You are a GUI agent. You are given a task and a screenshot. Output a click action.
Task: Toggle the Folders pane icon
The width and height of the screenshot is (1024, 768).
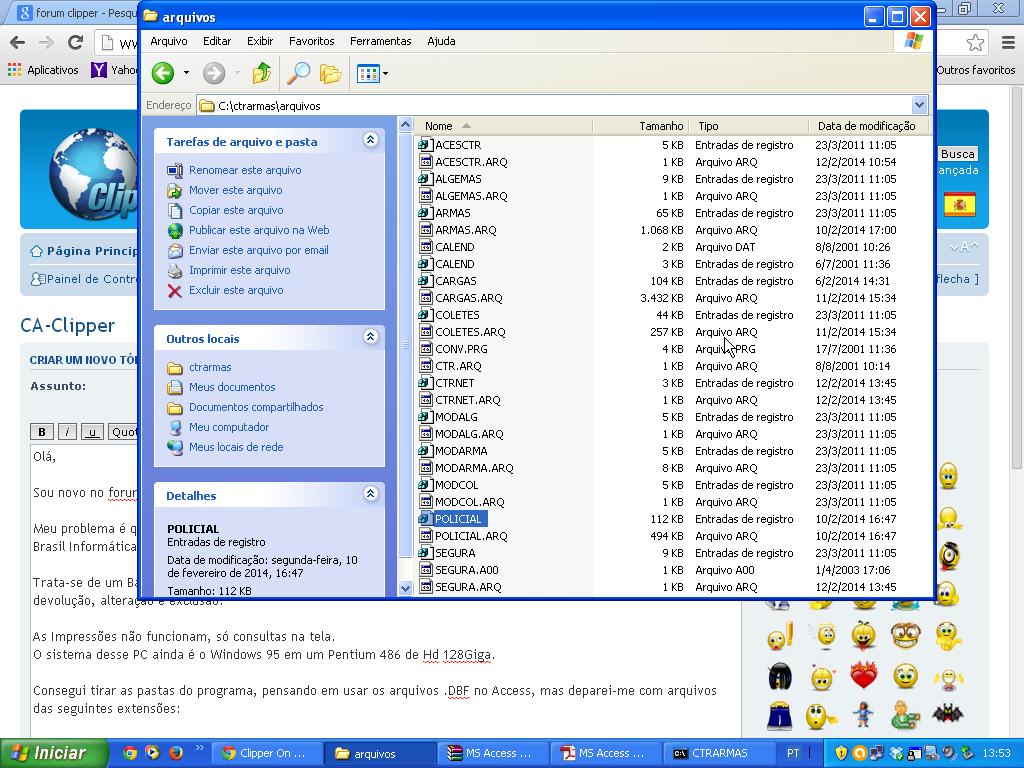pos(330,73)
